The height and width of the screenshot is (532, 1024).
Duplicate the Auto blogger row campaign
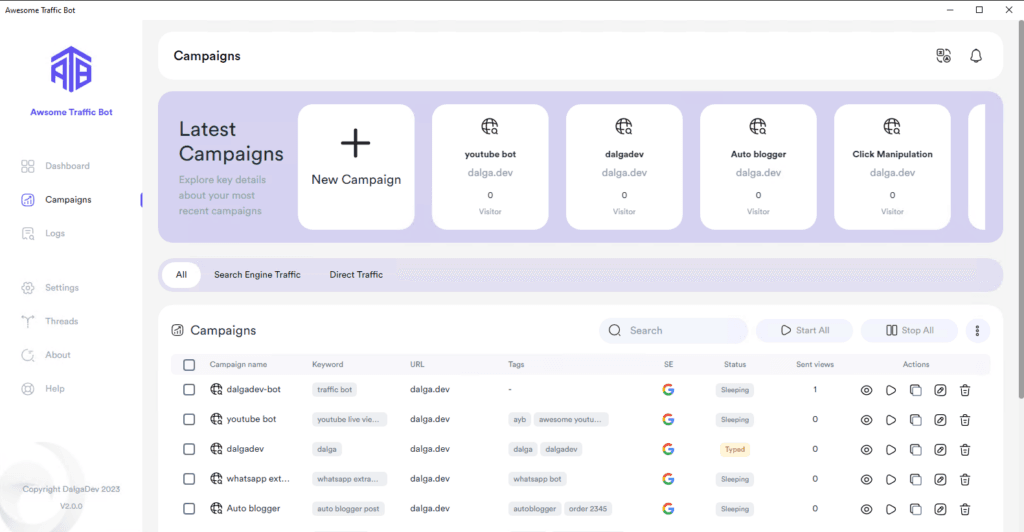tap(916, 509)
